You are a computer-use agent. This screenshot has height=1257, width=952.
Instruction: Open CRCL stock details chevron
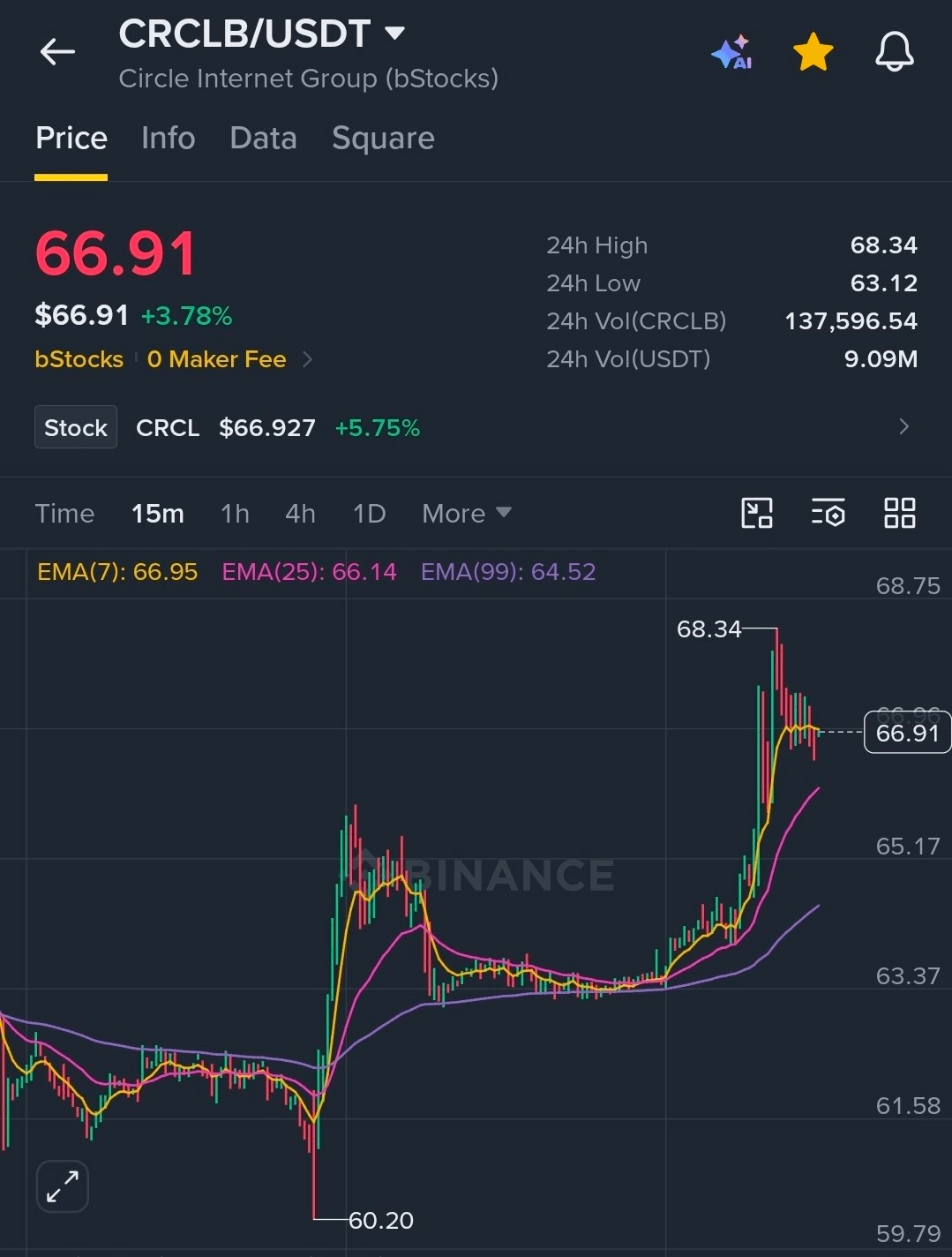pyautogui.click(x=903, y=427)
